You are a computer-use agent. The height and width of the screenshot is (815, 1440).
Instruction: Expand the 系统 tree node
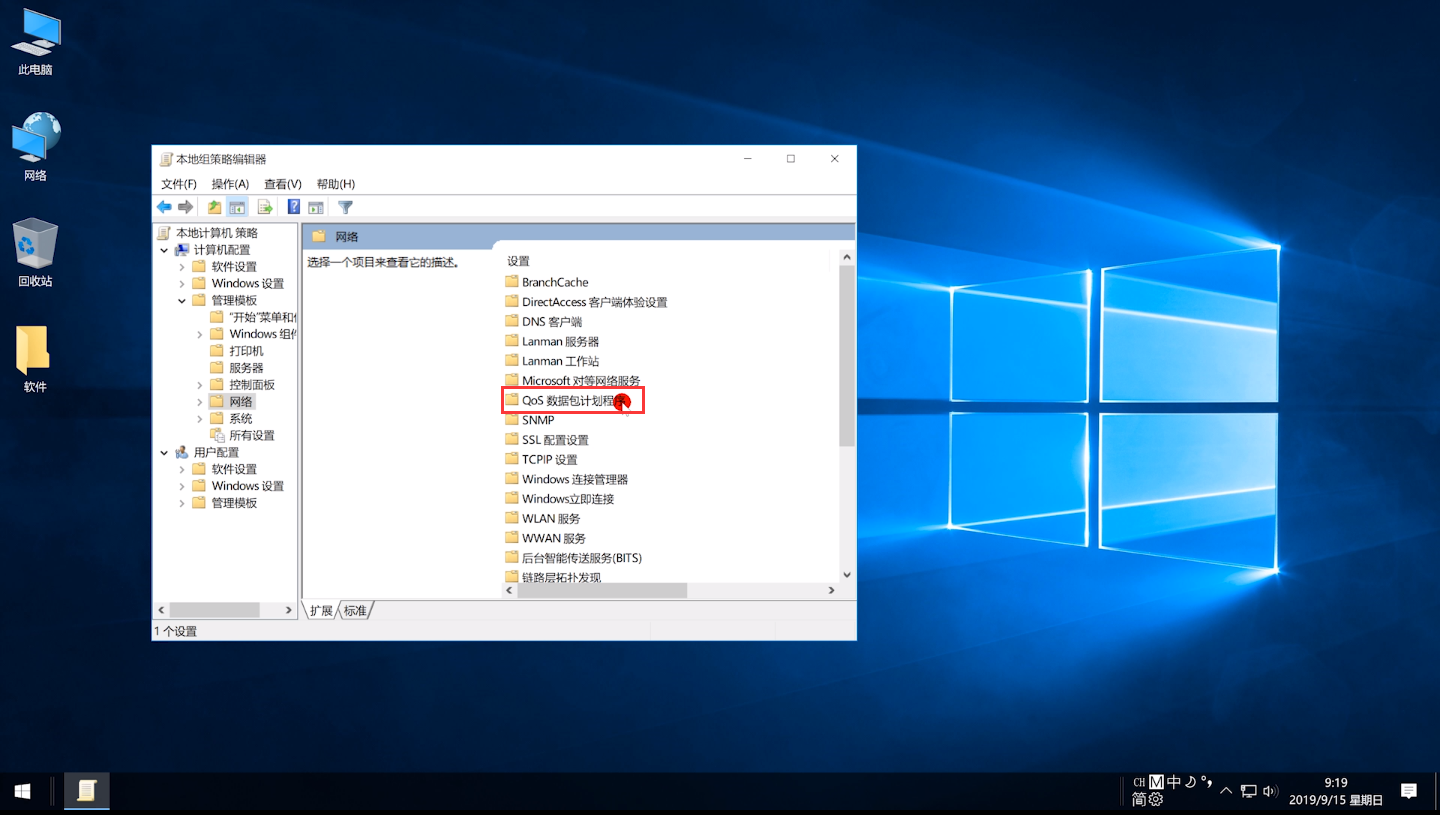200,419
